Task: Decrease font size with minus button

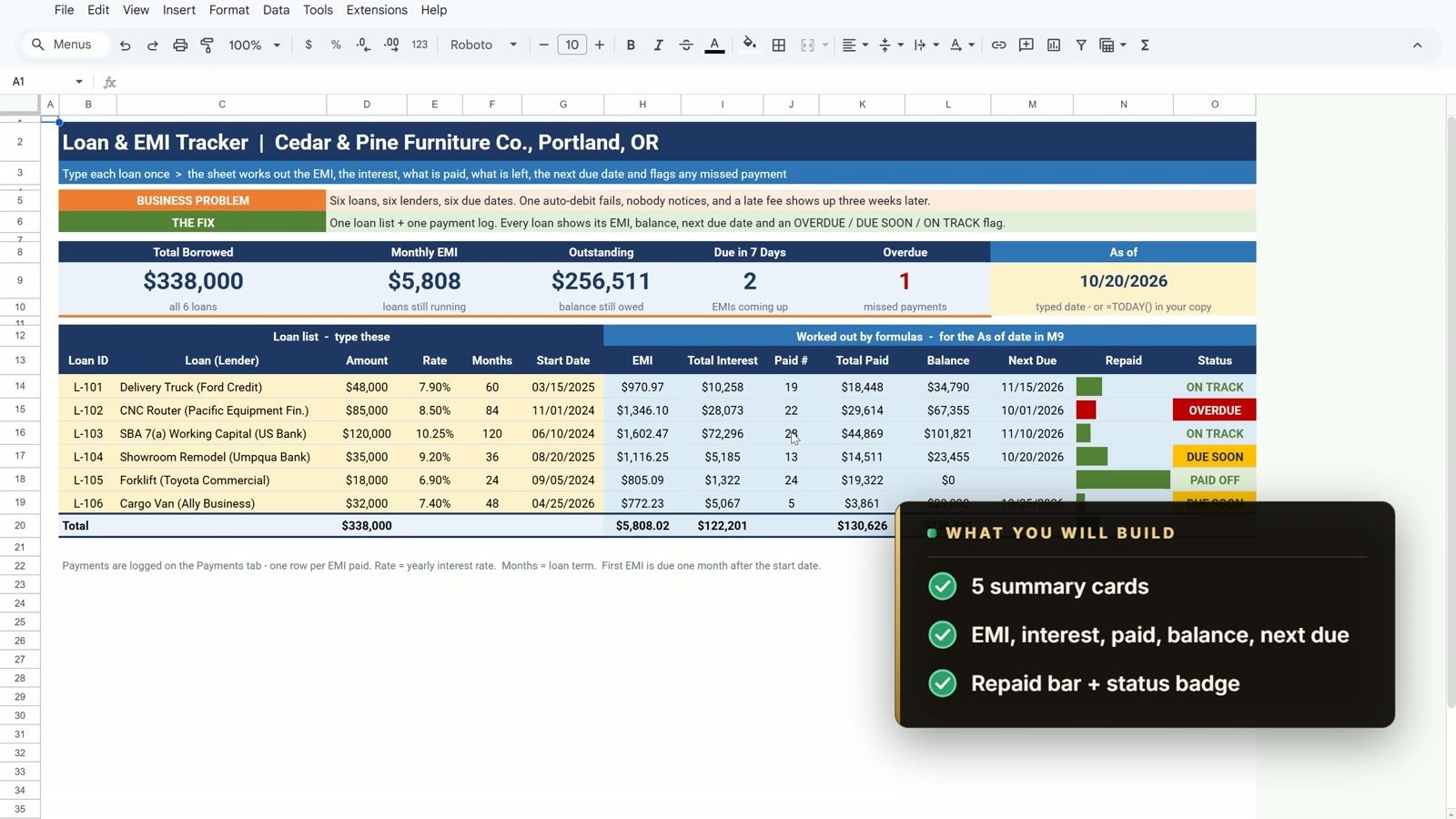Action: click(543, 45)
